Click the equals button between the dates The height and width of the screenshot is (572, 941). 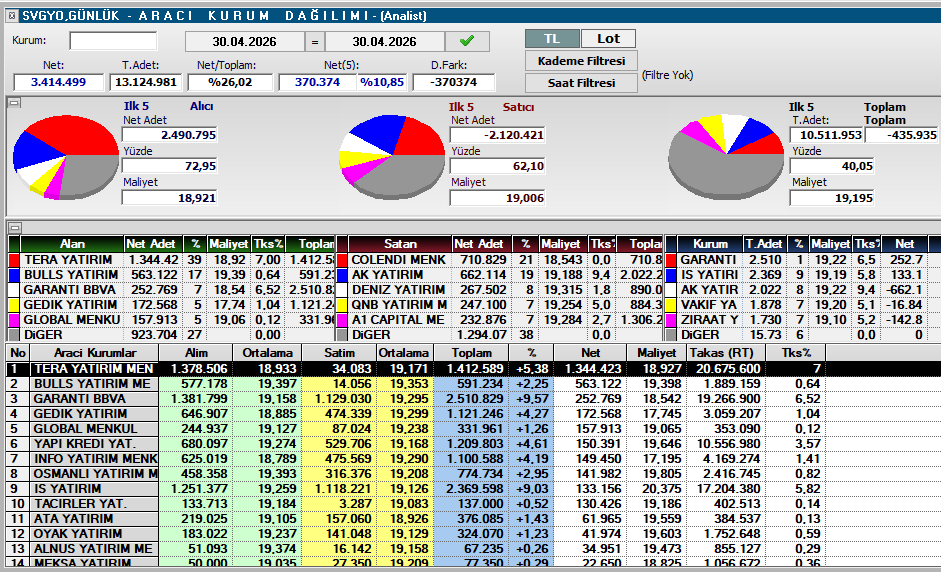point(315,42)
